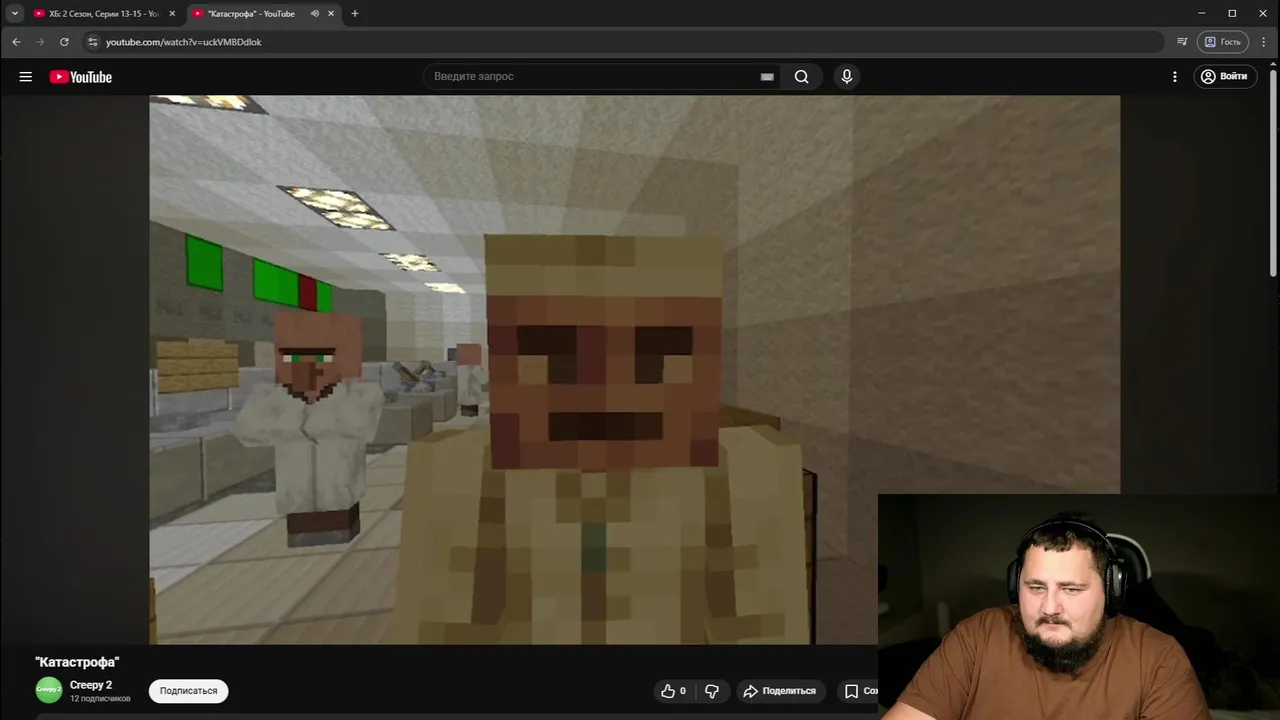Click the browser forward arrow
The width and height of the screenshot is (1280, 720).
coord(40,42)
